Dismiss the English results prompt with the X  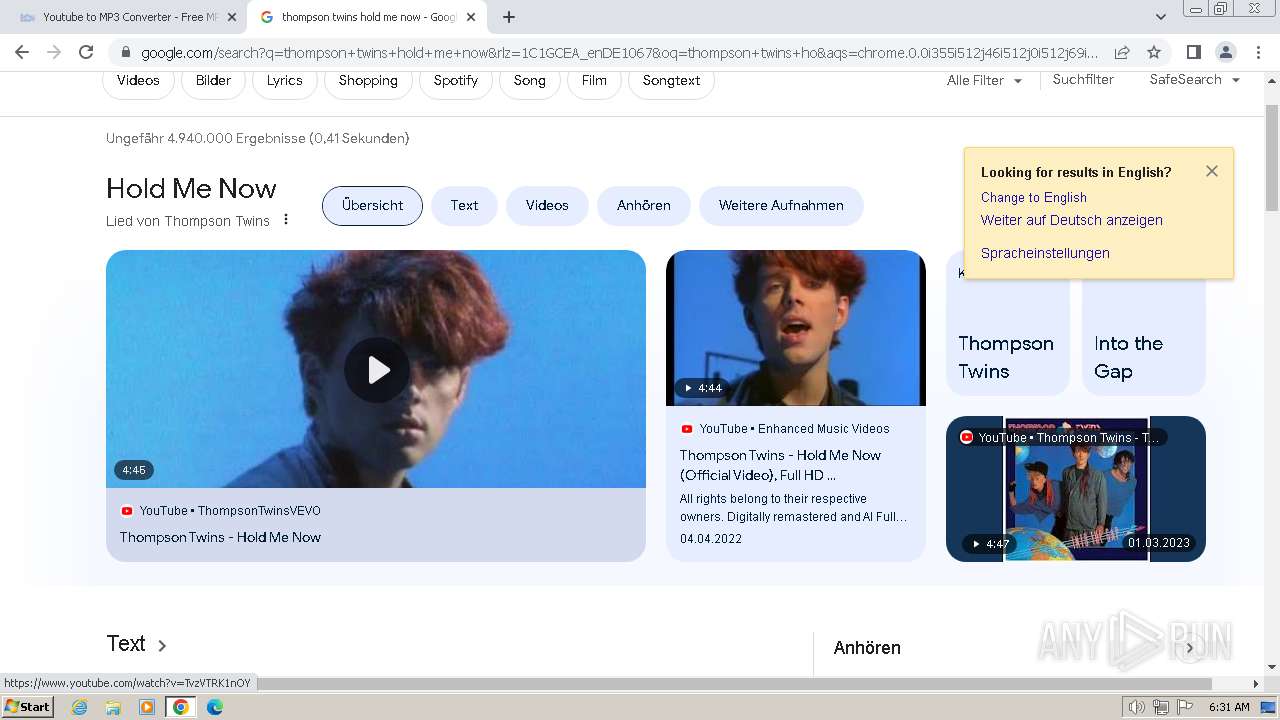(x=1212, y=171)
